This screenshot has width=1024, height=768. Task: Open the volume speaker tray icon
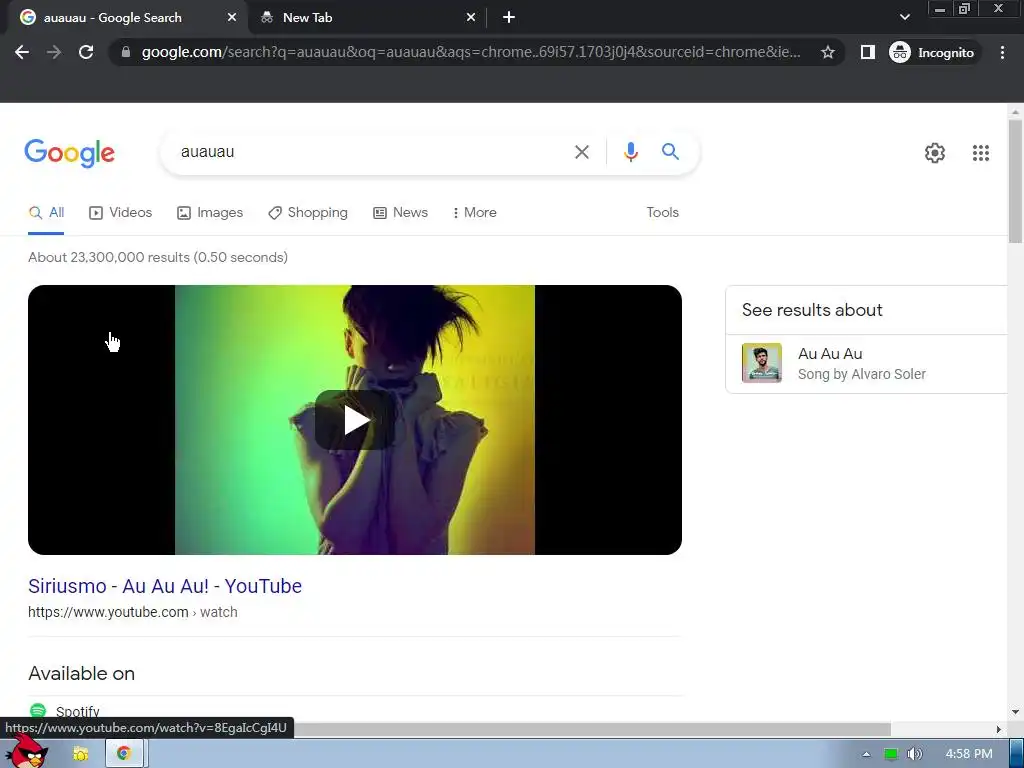[x=914, y=754]
